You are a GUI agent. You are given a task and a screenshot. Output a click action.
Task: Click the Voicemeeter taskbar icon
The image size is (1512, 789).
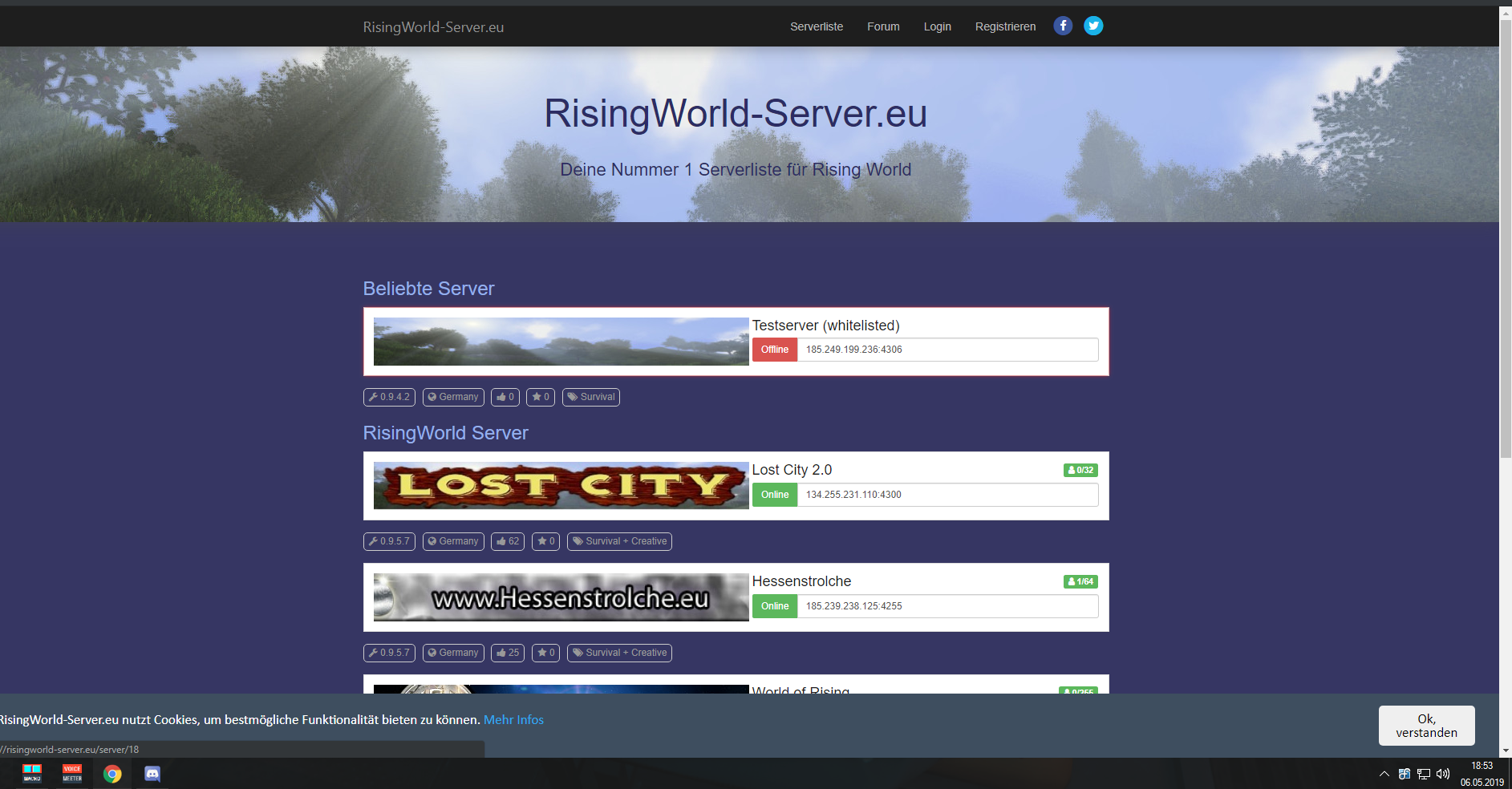click(72, 773)
